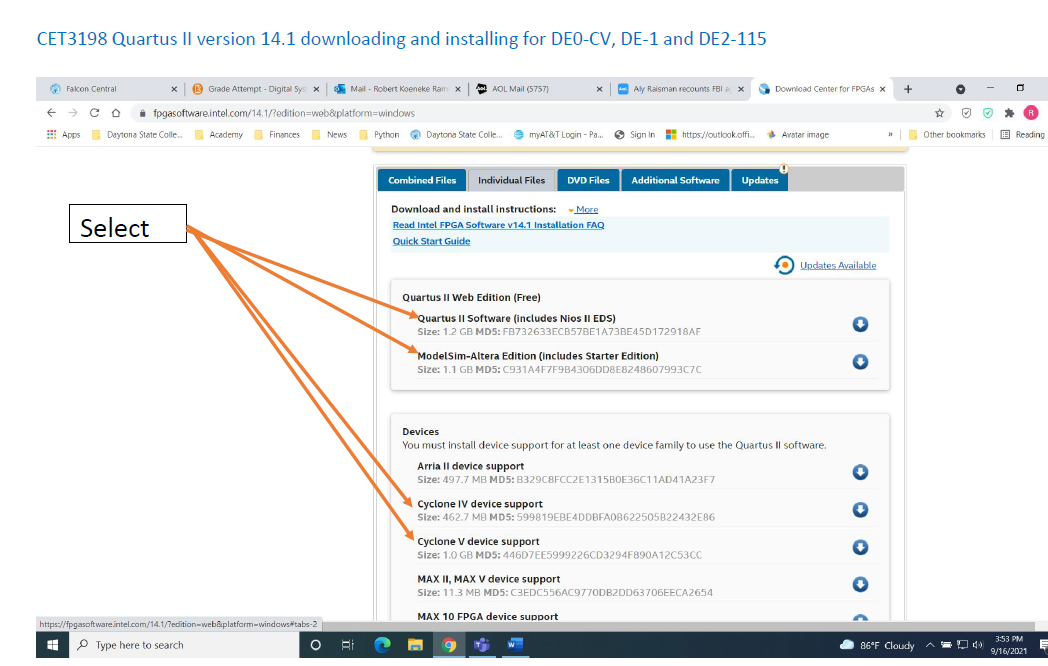The image size is (1048, 666).
Task: Download Cyclone IV device support
Action: point(860,510)
